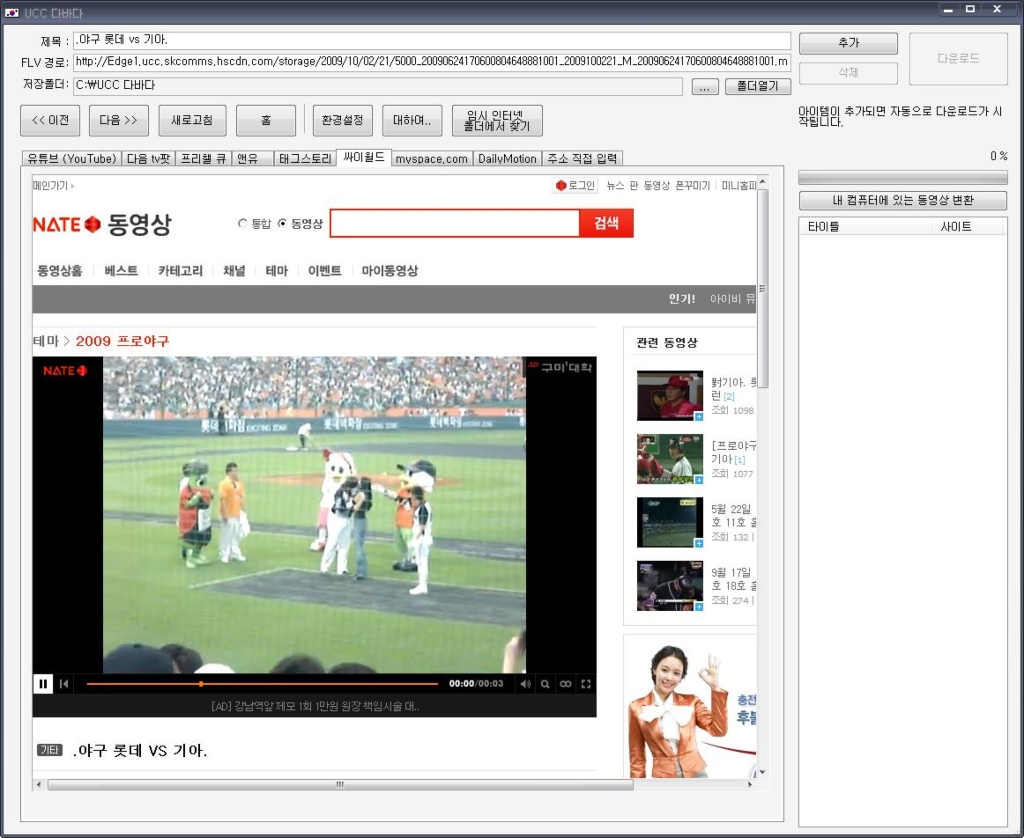This screenshot has height=838, width=1024.
Task: Open related video thumbnail 9월 17일
Action: [670, 586]
